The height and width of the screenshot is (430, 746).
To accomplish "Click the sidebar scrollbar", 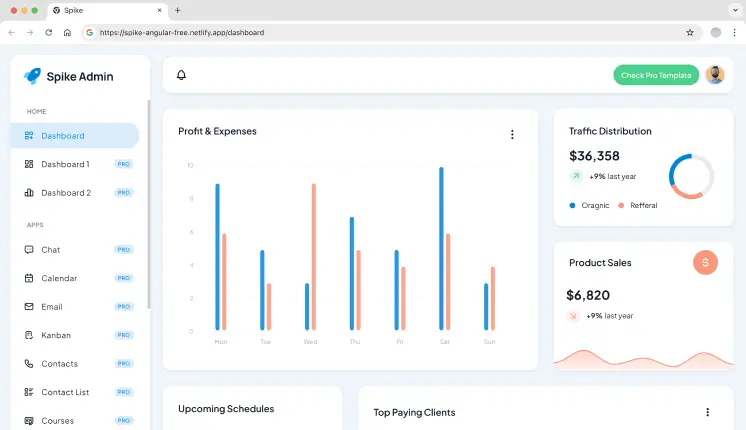I will (x=149, y=205).
